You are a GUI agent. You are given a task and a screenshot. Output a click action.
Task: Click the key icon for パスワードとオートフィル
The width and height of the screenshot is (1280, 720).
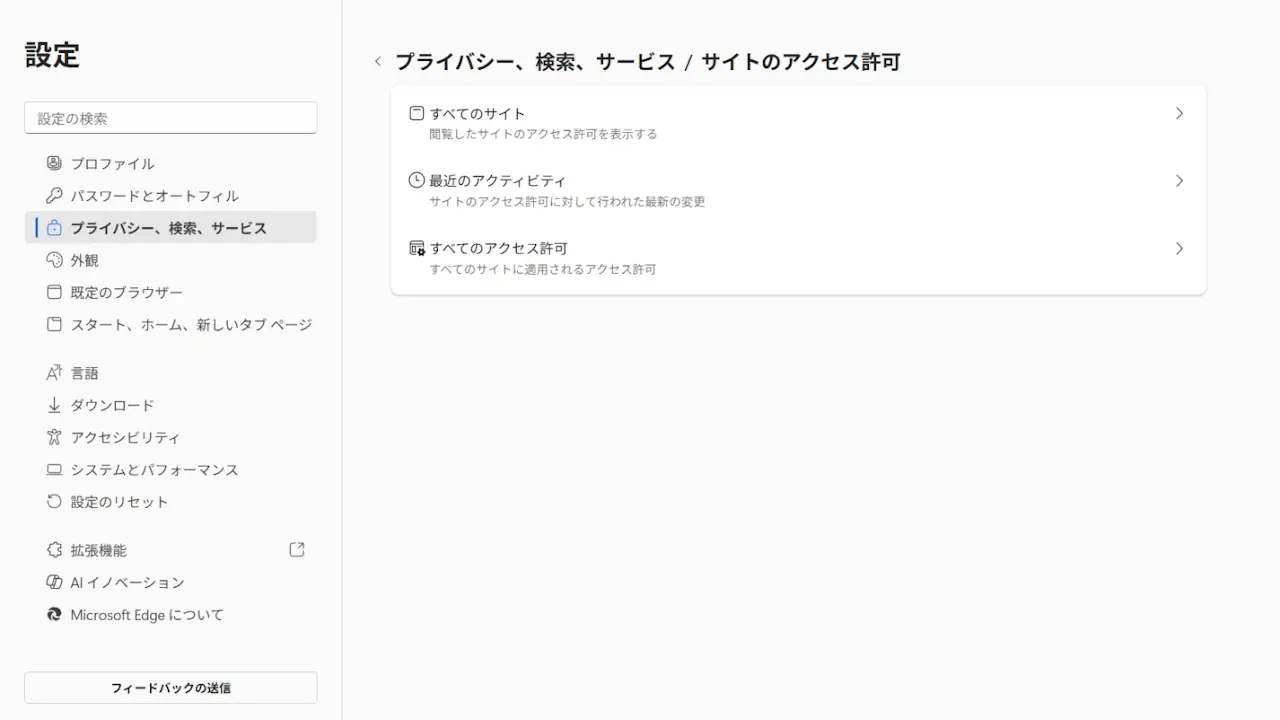click(x=54, y=196)
